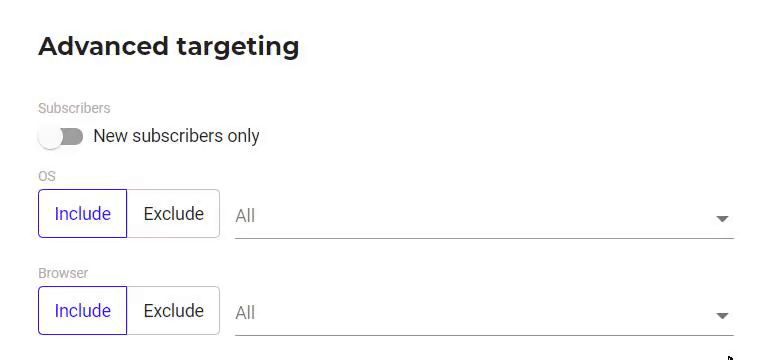Click the OS section label
The height and width of the screenshot is (360, 766).
46,176
